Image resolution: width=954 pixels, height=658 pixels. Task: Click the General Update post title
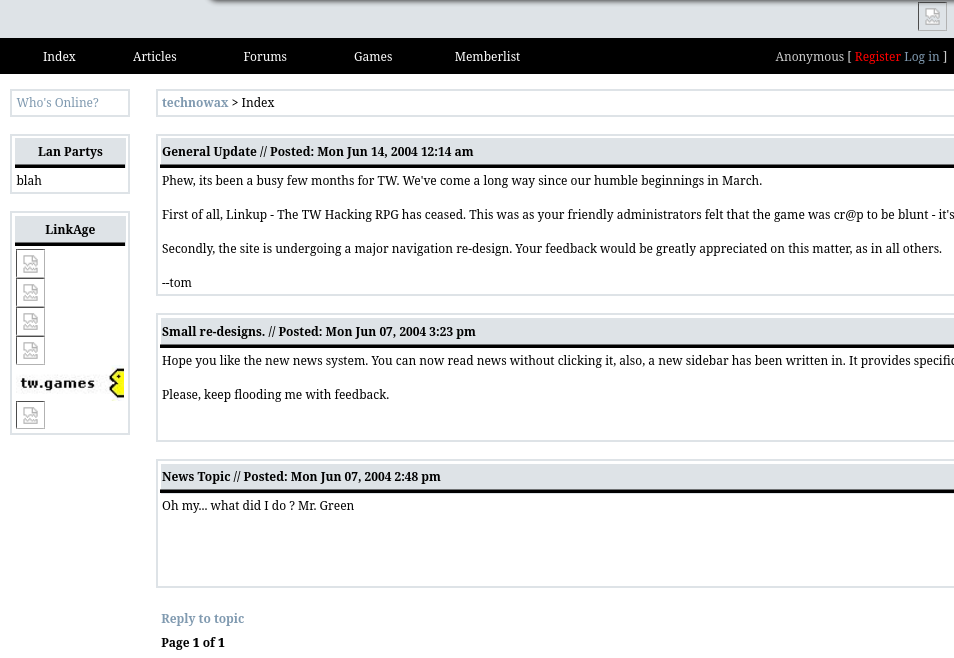(x=209, y=152)
